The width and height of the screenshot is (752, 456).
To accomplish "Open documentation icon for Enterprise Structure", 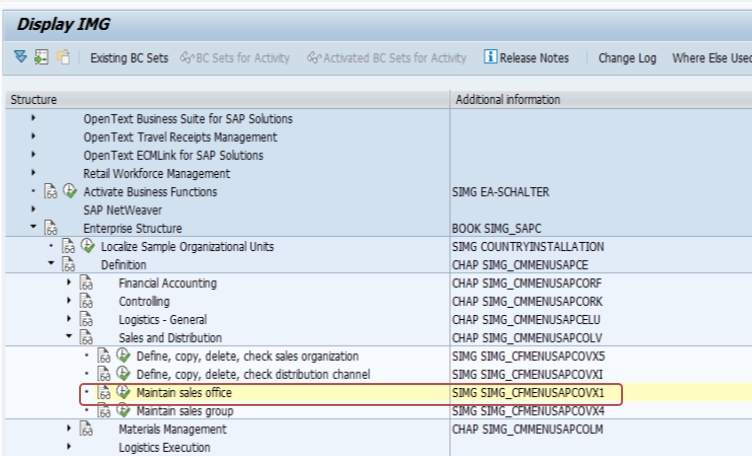I will click(x=50, y=227).
